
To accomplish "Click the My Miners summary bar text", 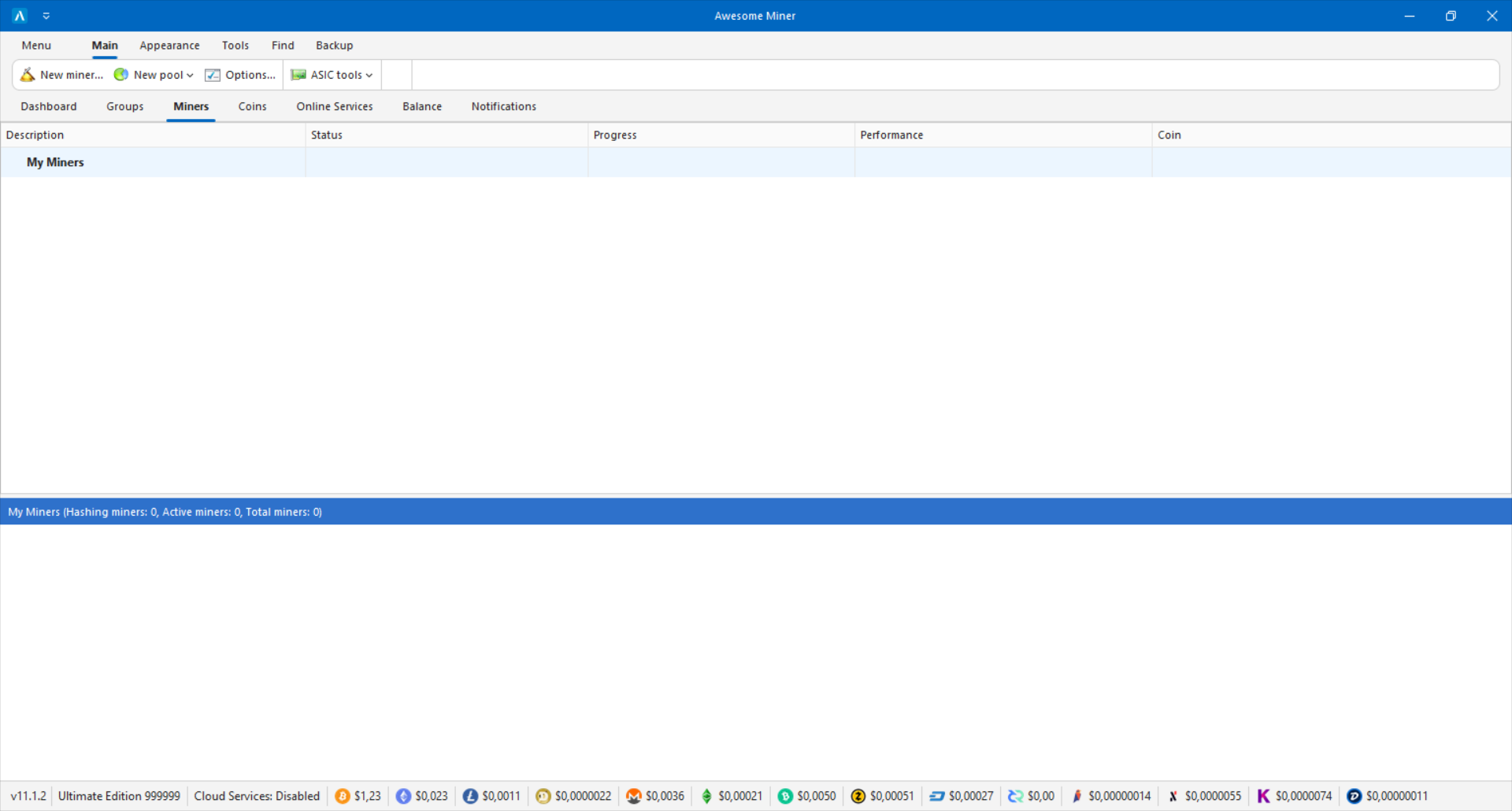I will pos(165,512).
